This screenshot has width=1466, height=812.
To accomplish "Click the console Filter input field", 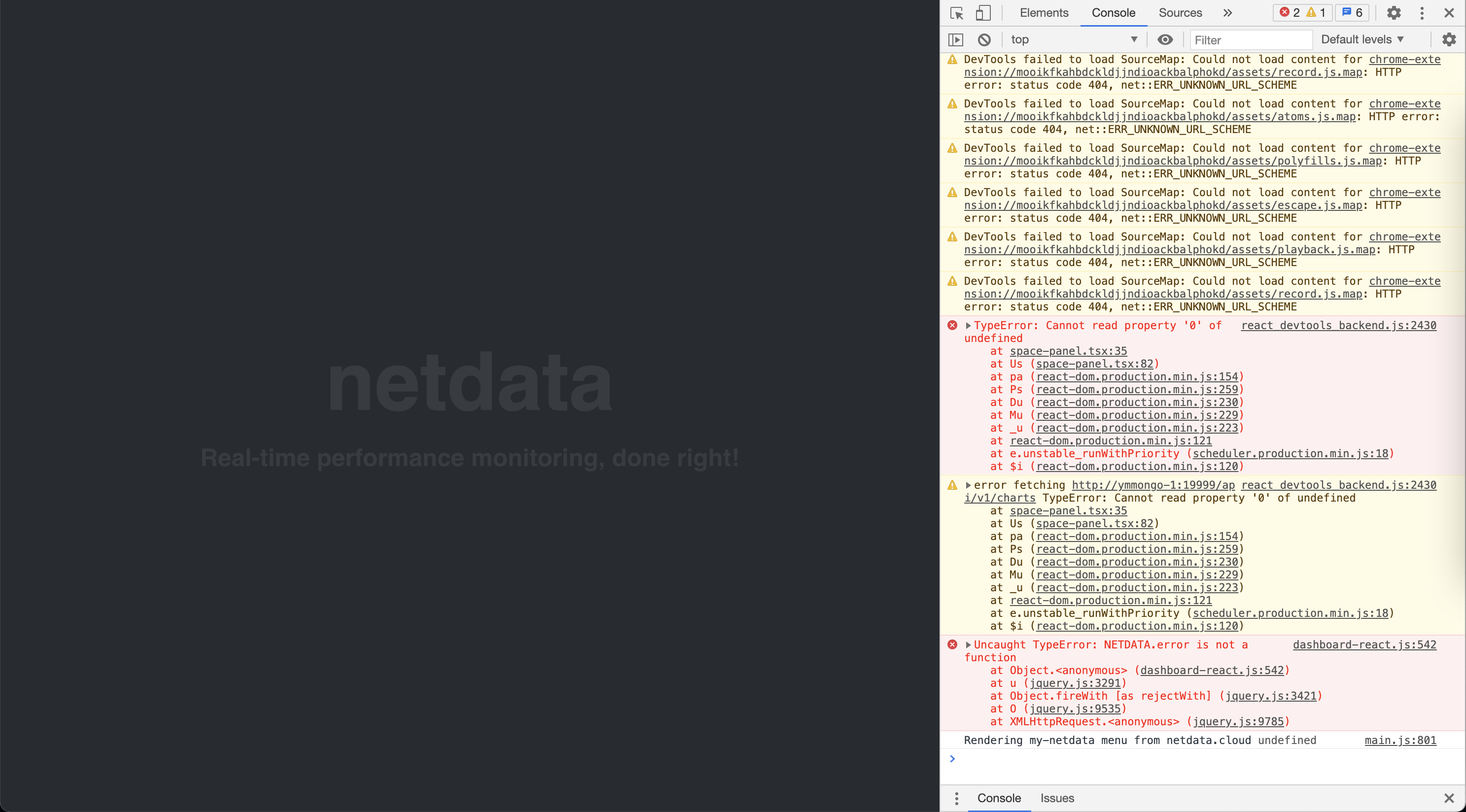I will pos(1251,39).
